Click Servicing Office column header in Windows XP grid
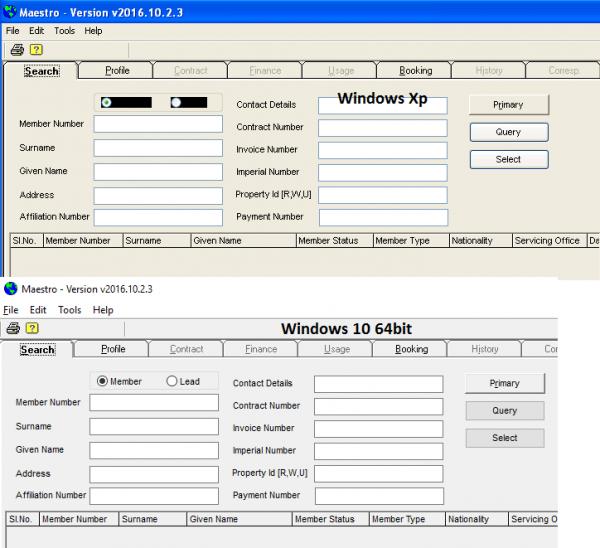The height and width of the screenshot is (548, 600). 549,241
